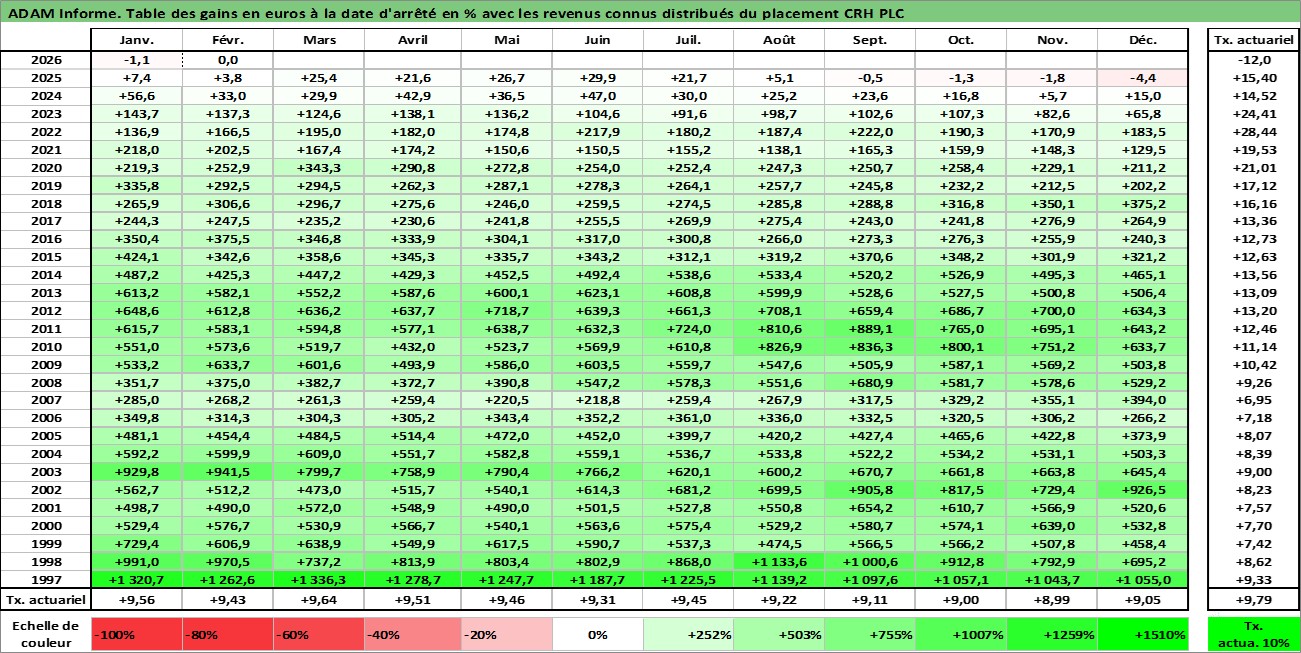Image resolution: width=1301 pixels, height=653 pixels.
Task: Click the right-side 'Tx. actuariel' column header
Action: pyautogui.click(x=1253, y=40)
